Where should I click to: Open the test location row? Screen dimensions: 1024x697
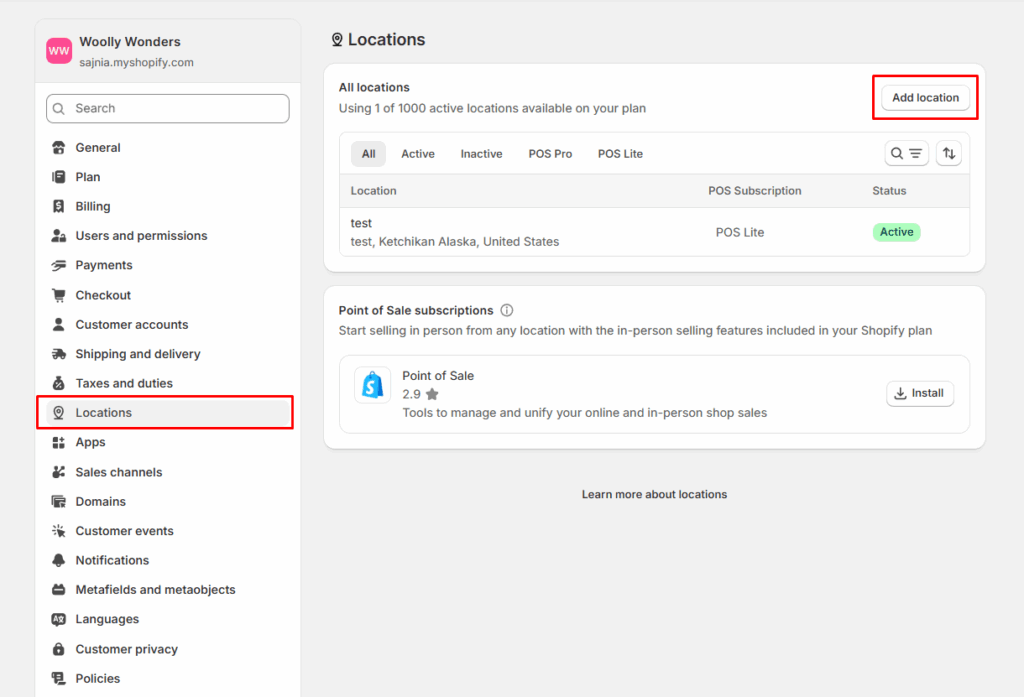(454, 232)
